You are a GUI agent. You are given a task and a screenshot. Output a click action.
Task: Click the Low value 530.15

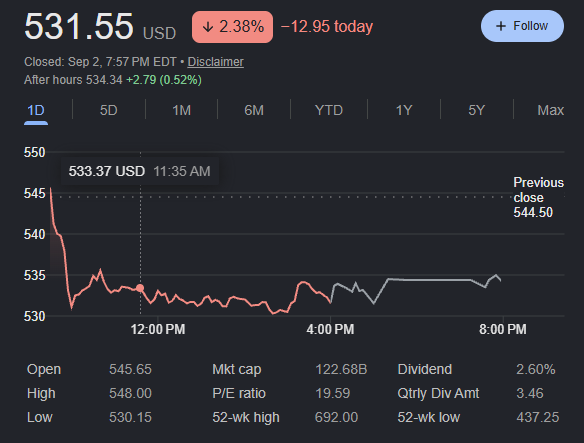point(130,418)
